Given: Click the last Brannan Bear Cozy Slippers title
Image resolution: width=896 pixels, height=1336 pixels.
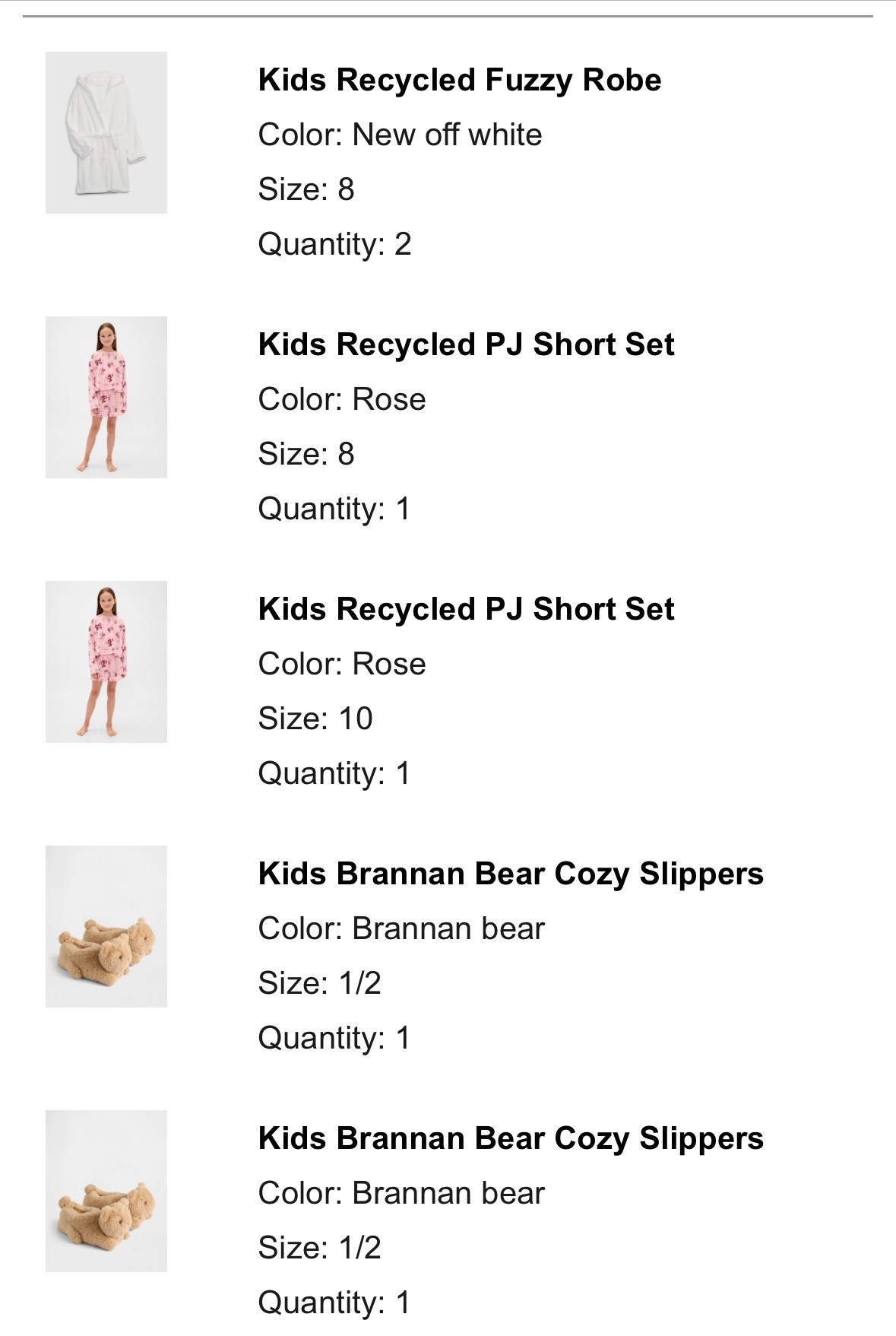Looking at the screenshot, I should pyautogui.click(x=510, y=1138).
